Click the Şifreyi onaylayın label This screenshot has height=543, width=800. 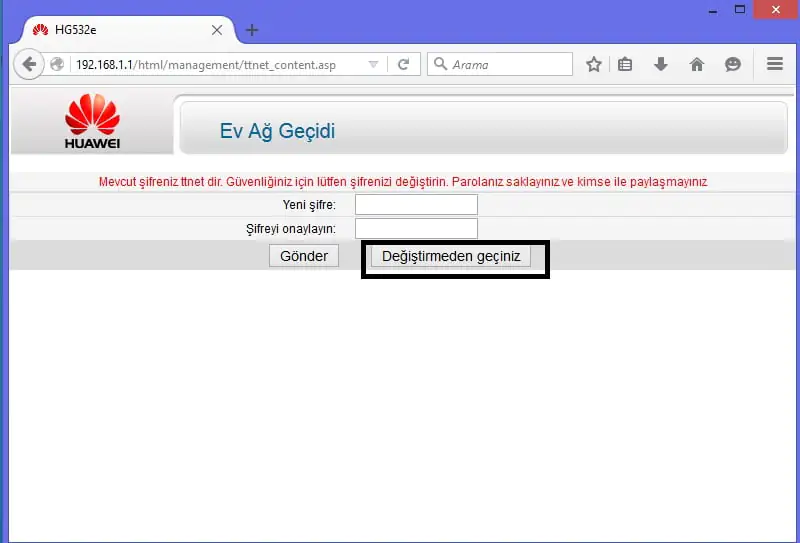291,229
